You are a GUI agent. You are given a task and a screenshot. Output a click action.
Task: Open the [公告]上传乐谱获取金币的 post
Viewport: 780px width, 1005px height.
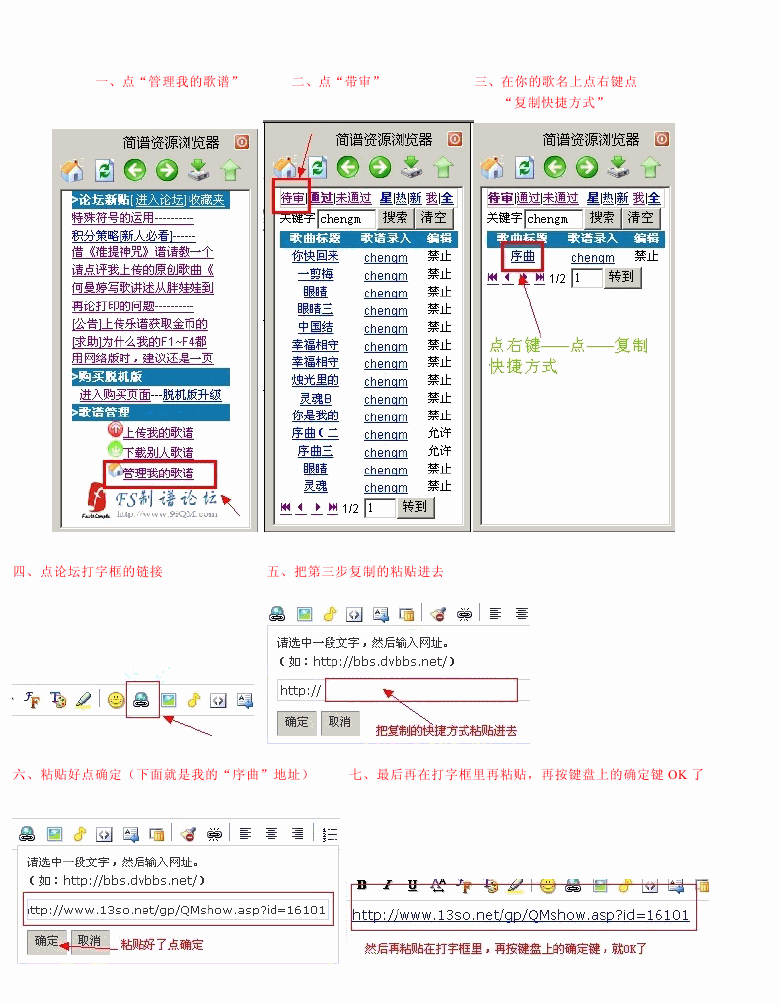[x=140, y=324]
